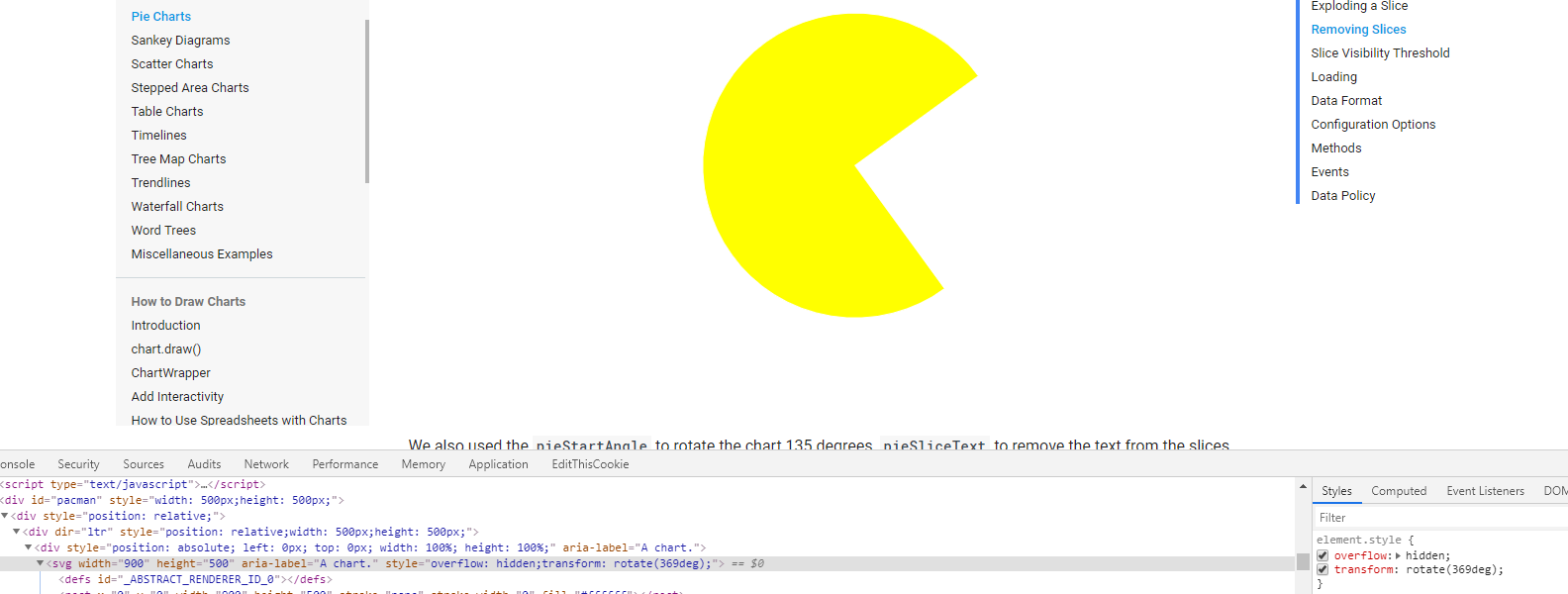
Task: Select the div id pacman node
Action: point(172,500)
